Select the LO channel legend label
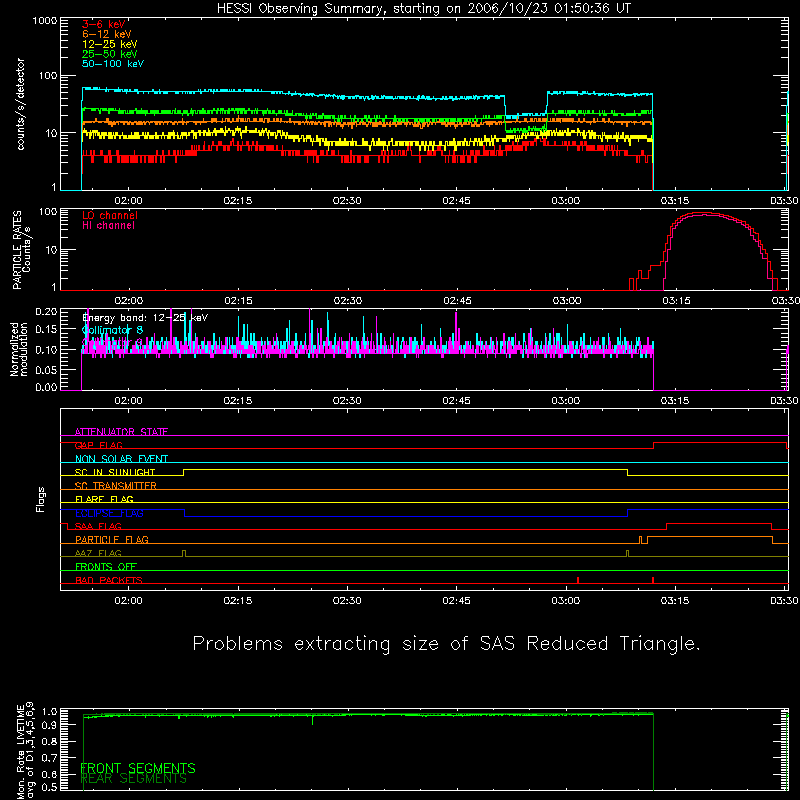 [110, 215]
